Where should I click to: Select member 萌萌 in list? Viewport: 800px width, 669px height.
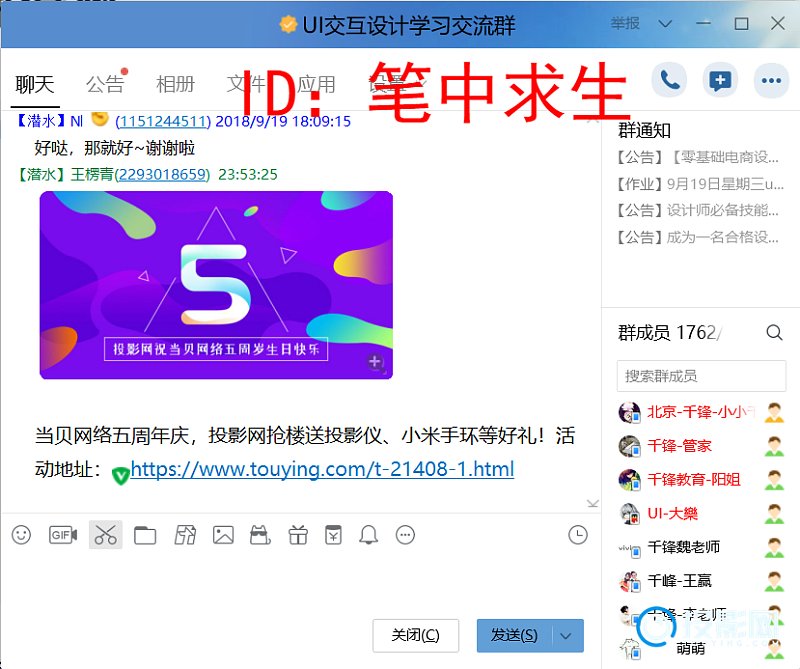pyautogui.click(x=691, y=649)
